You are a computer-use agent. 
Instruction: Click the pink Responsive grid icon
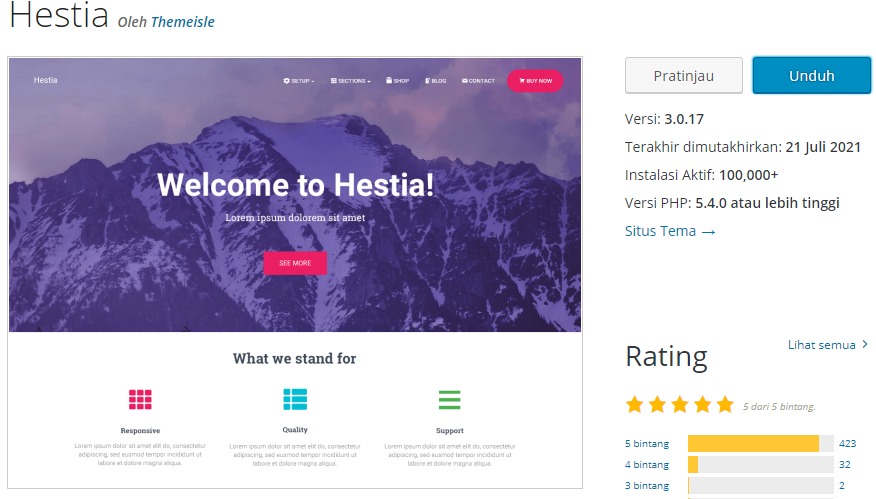point(140,400)
